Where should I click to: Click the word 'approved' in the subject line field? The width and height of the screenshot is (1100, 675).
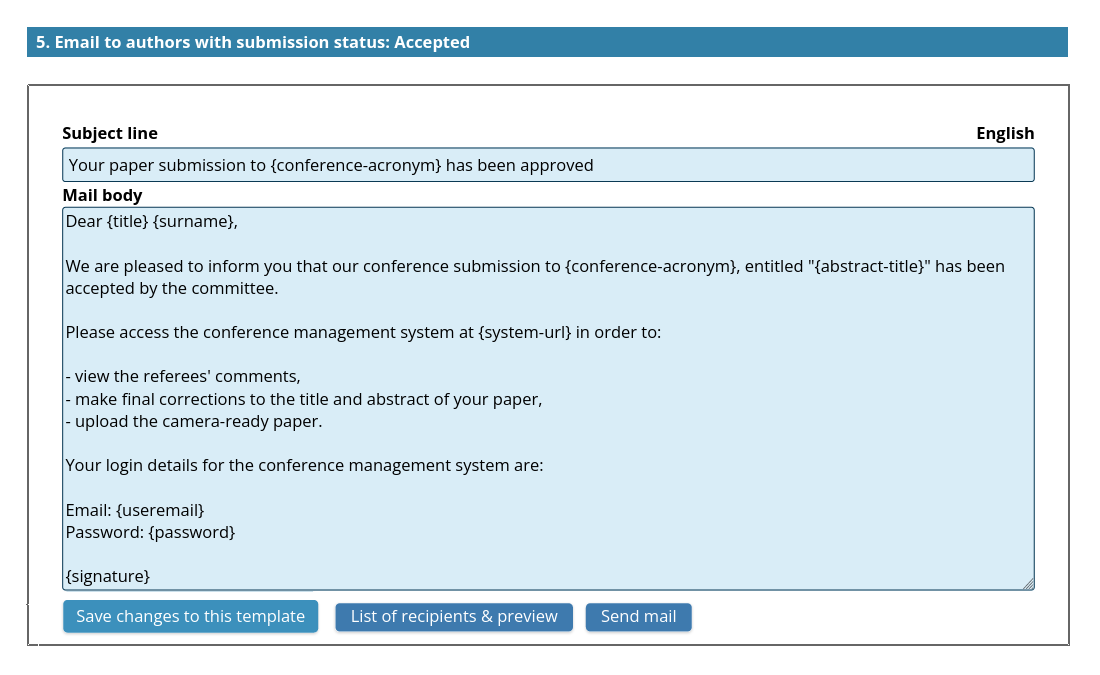pyautogui.click(x=555, y=165)
